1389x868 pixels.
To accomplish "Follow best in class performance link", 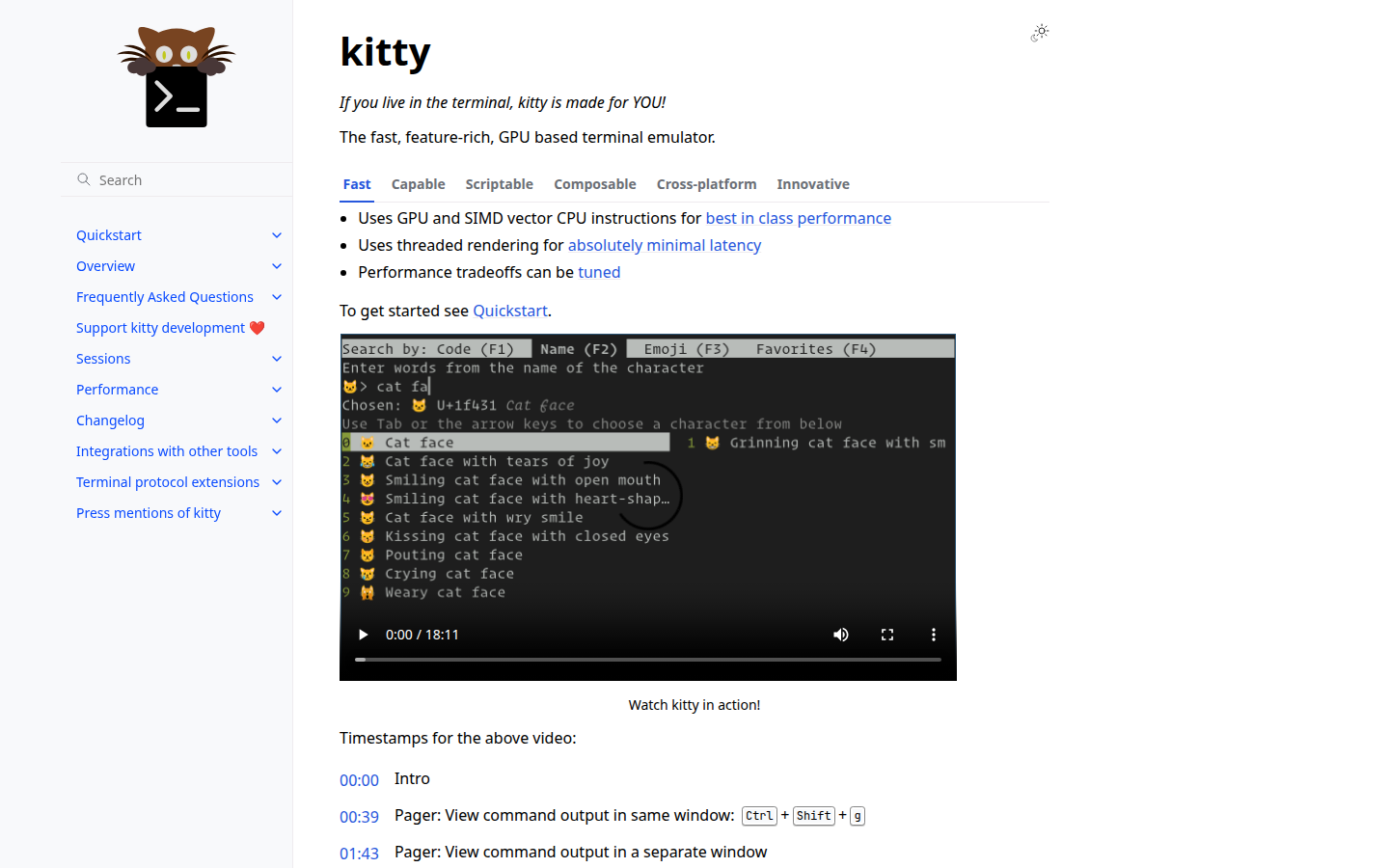I will tap(799, 218).
